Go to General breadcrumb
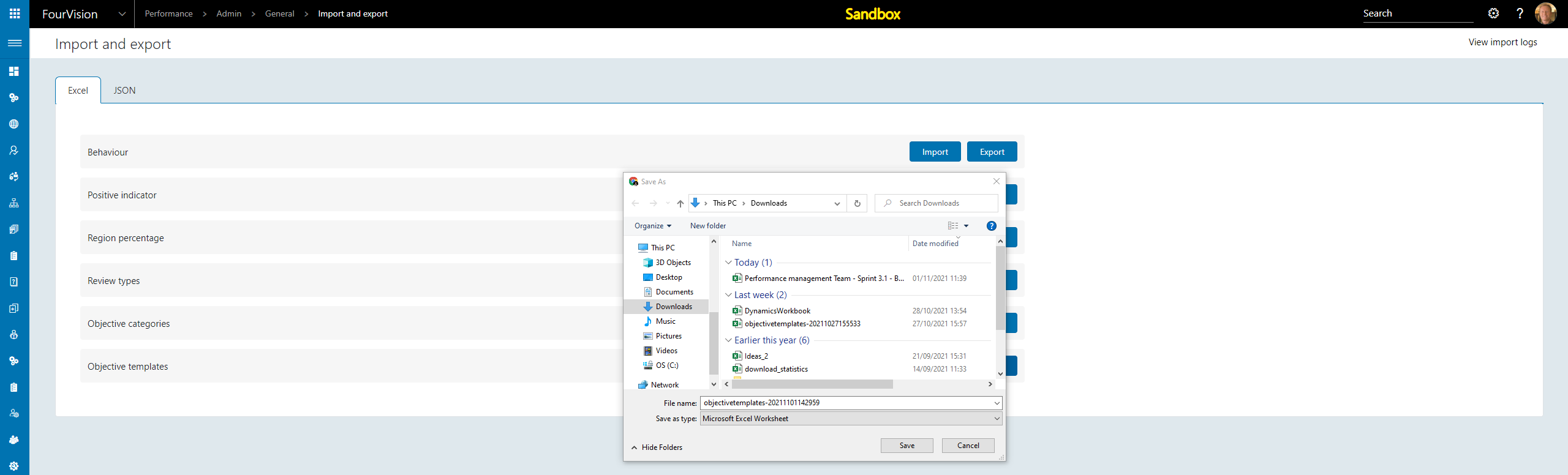 279,13
